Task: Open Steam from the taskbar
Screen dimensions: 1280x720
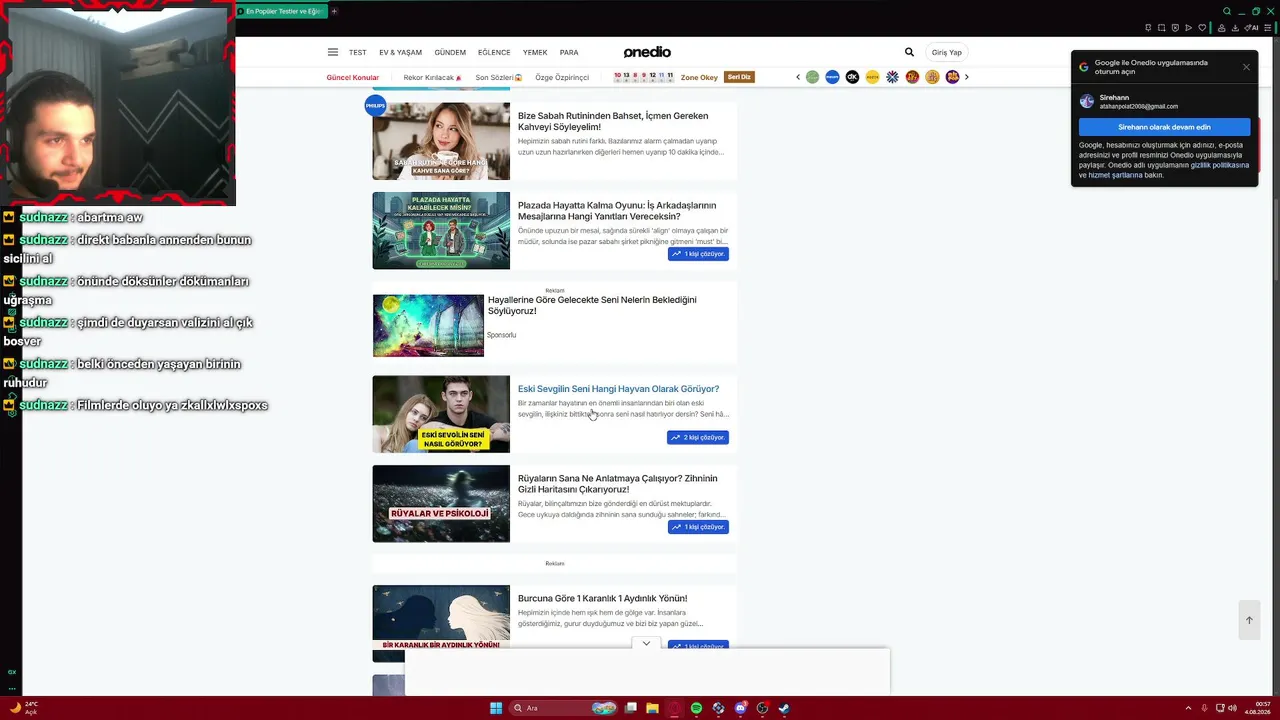Action: [x=784, y=708]
